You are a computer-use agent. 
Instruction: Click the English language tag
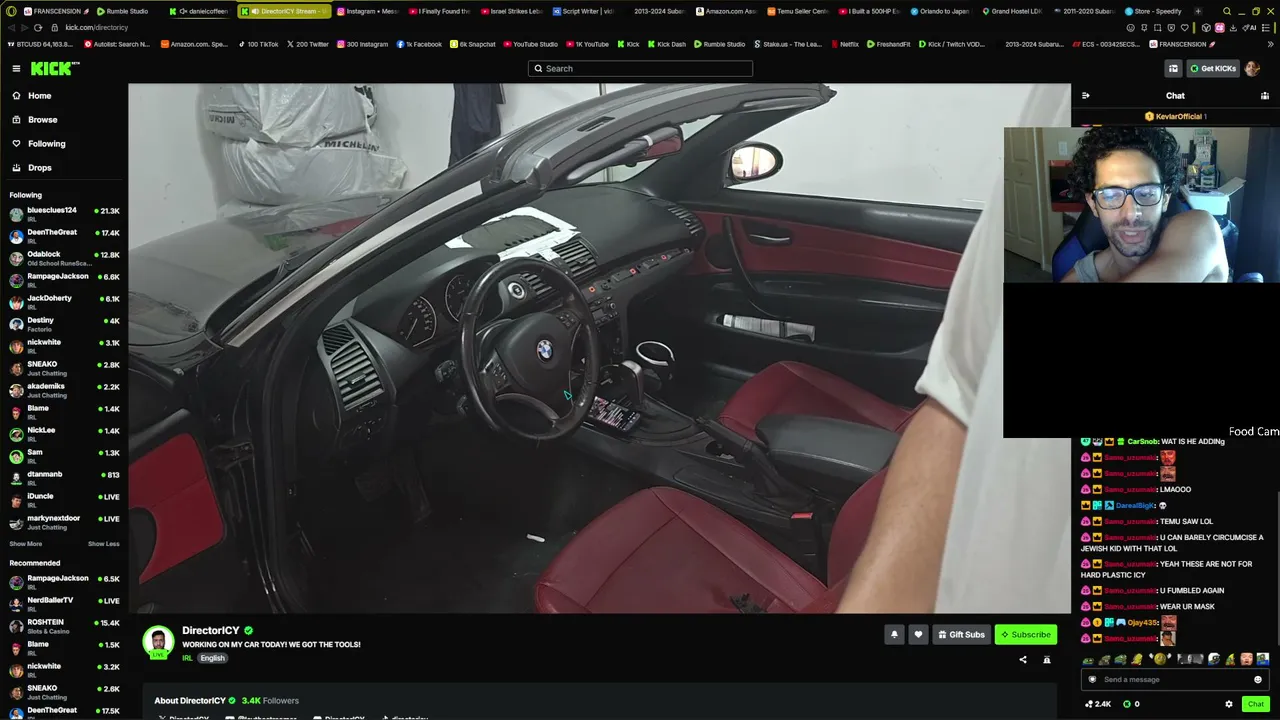tap(212, 658)
